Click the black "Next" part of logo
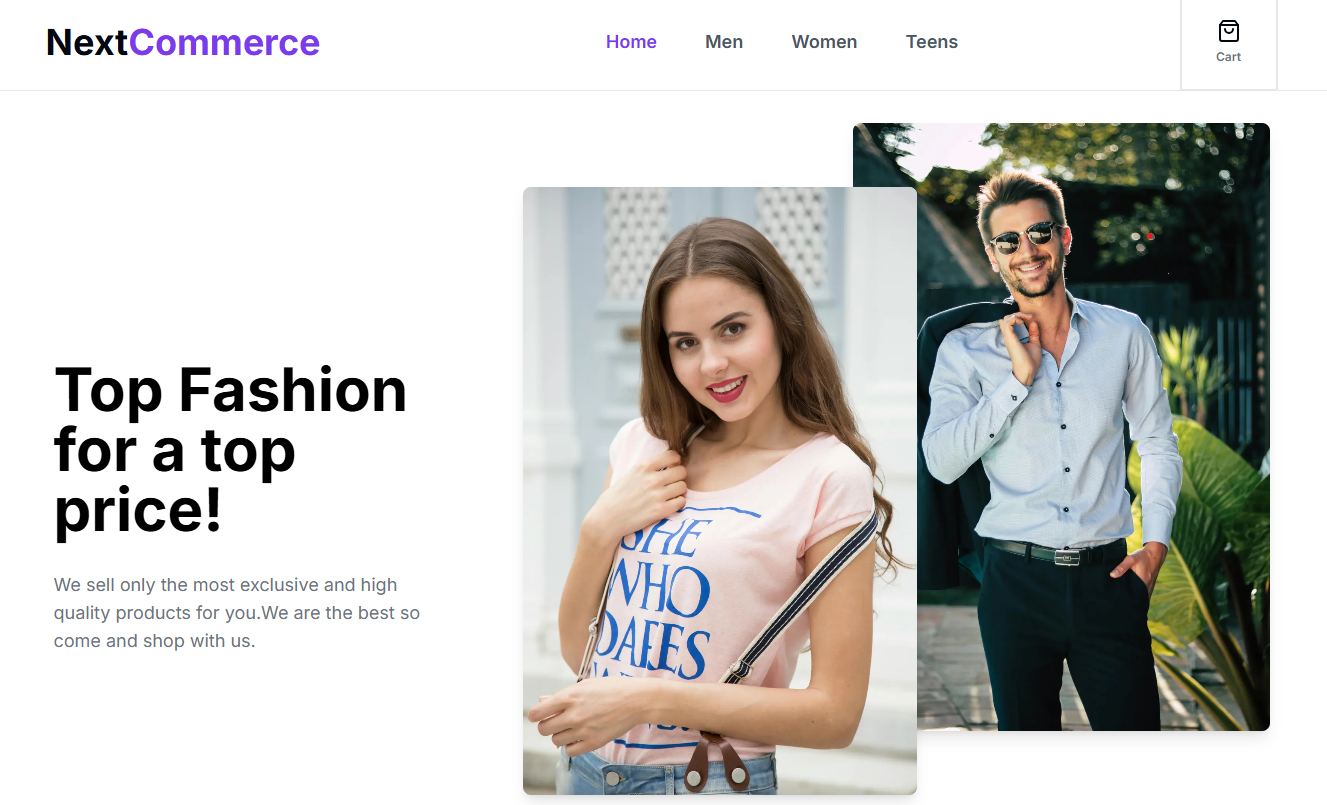Image resolution: width=1327 pixels, height=805 pixels. pos(87,43)
